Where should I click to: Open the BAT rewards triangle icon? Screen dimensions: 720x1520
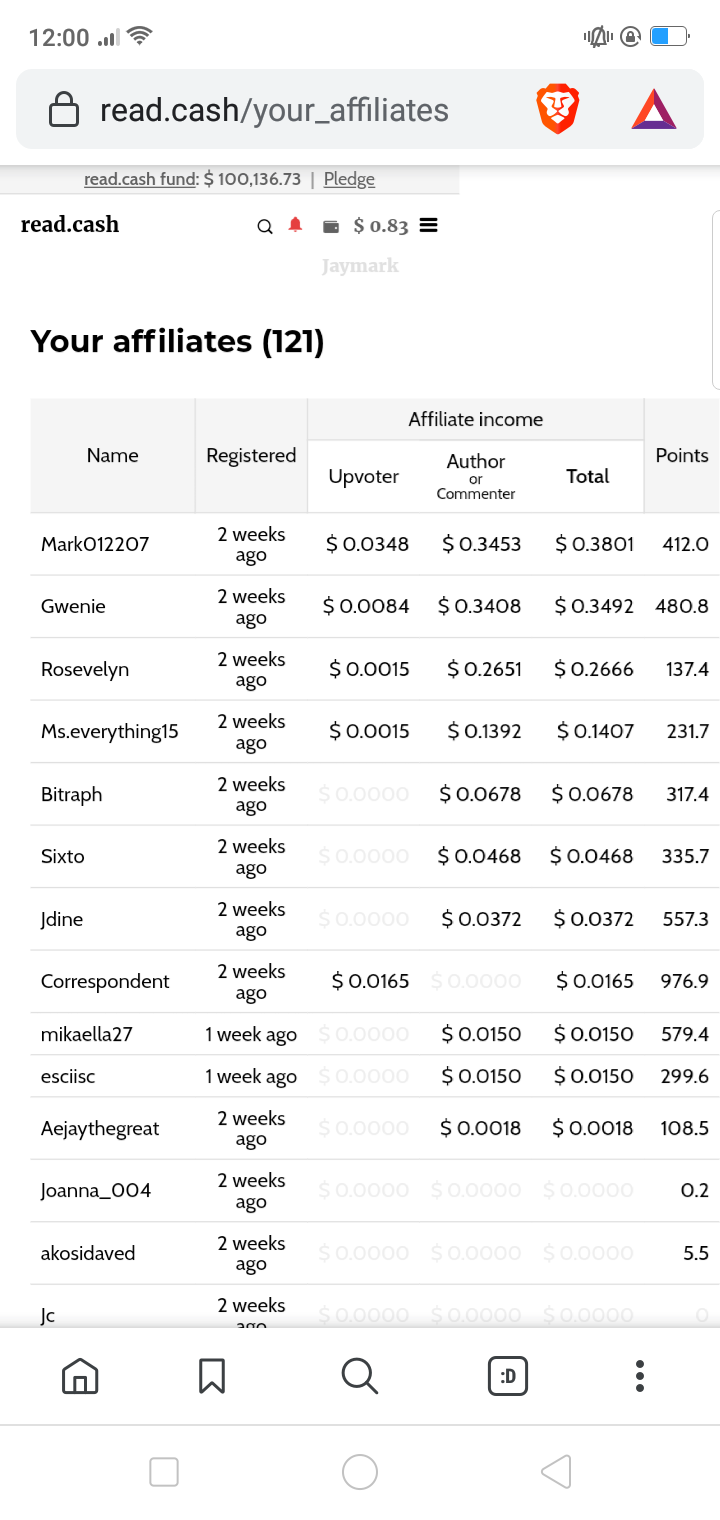pos(654,110)
